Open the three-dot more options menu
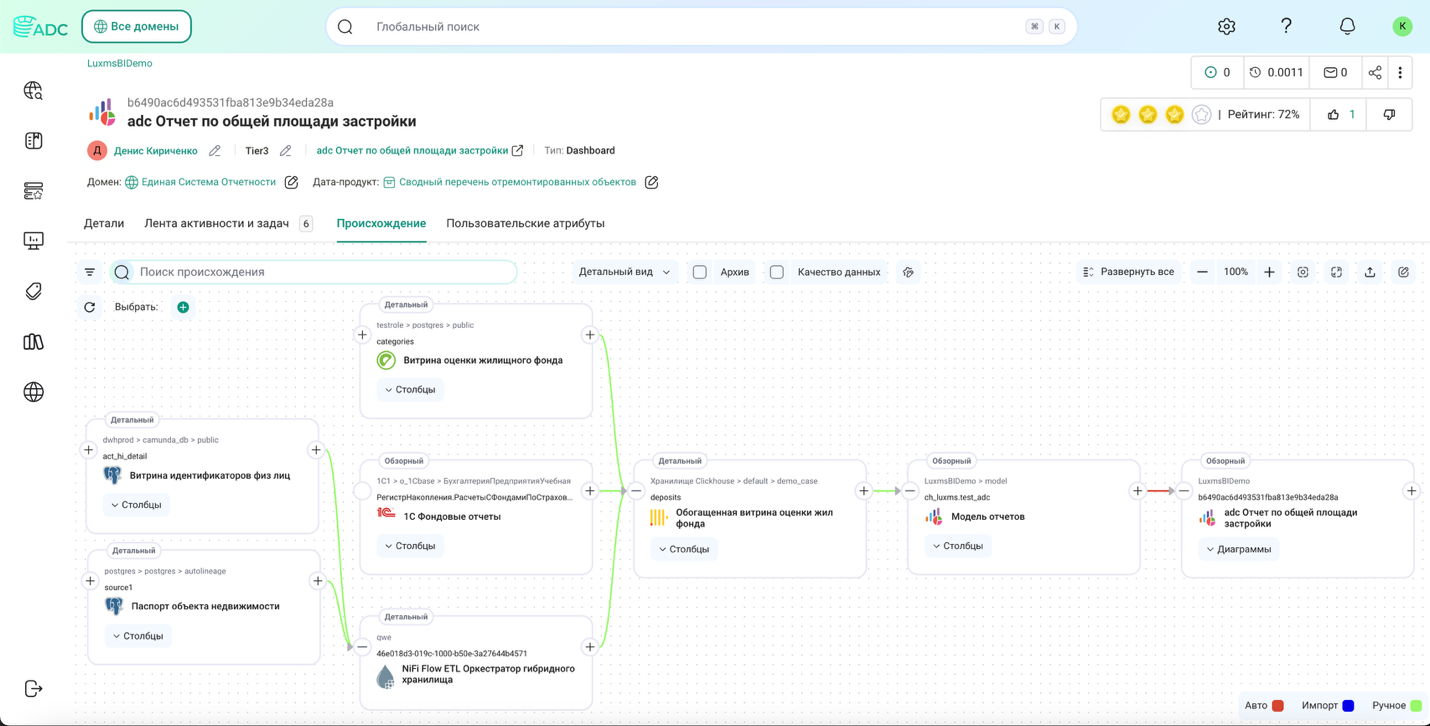This screenshot has height=726, width=1430. (1400, 73)
